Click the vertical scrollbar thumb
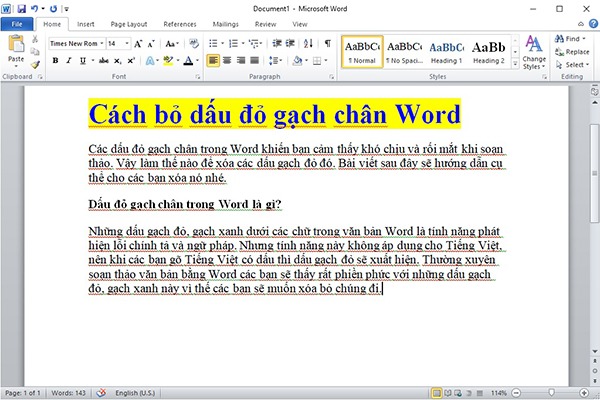The width and height of the screenshot is (600, 400). pos(595,173)
